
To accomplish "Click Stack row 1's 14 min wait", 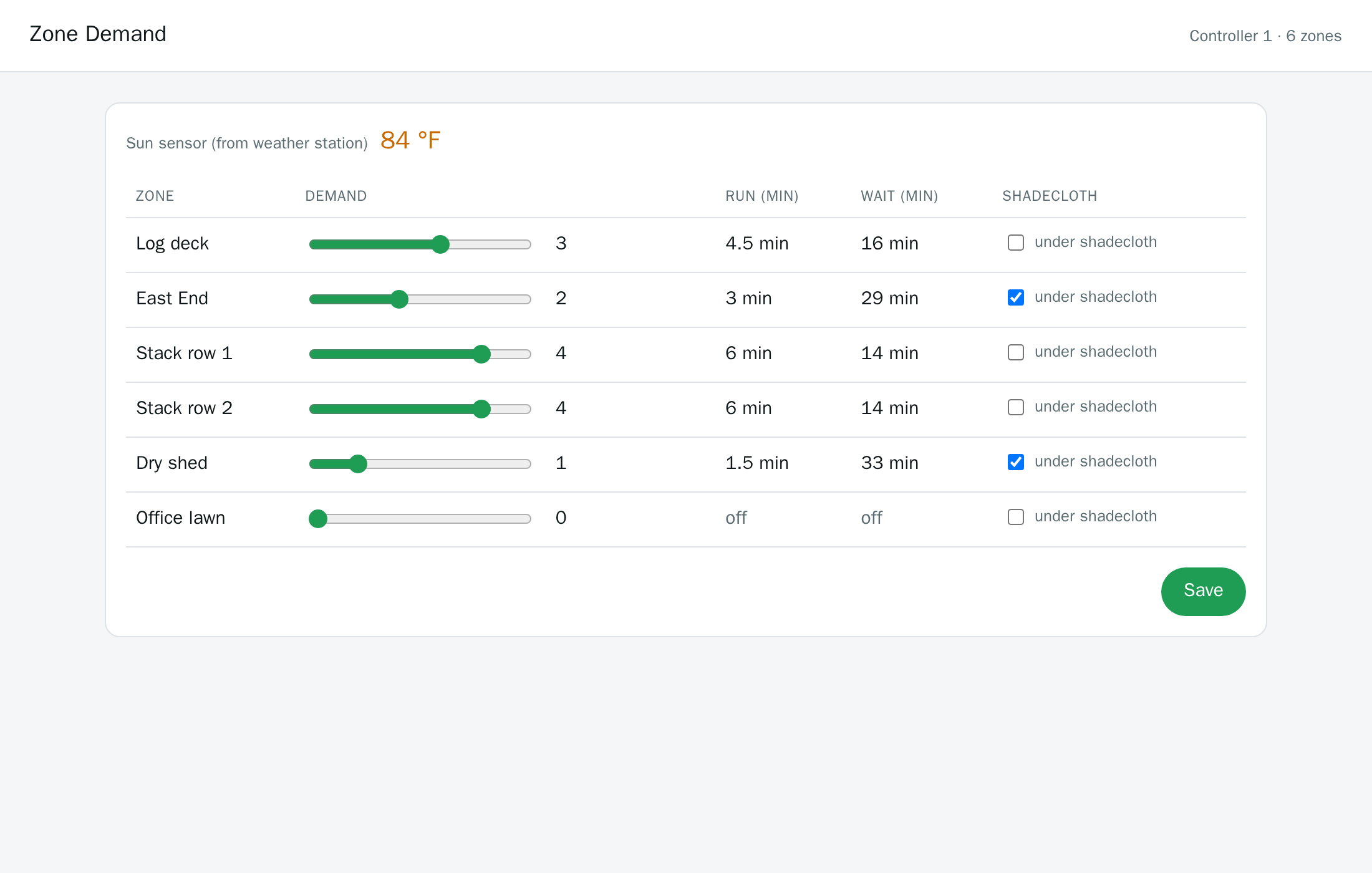I will 890,353.
